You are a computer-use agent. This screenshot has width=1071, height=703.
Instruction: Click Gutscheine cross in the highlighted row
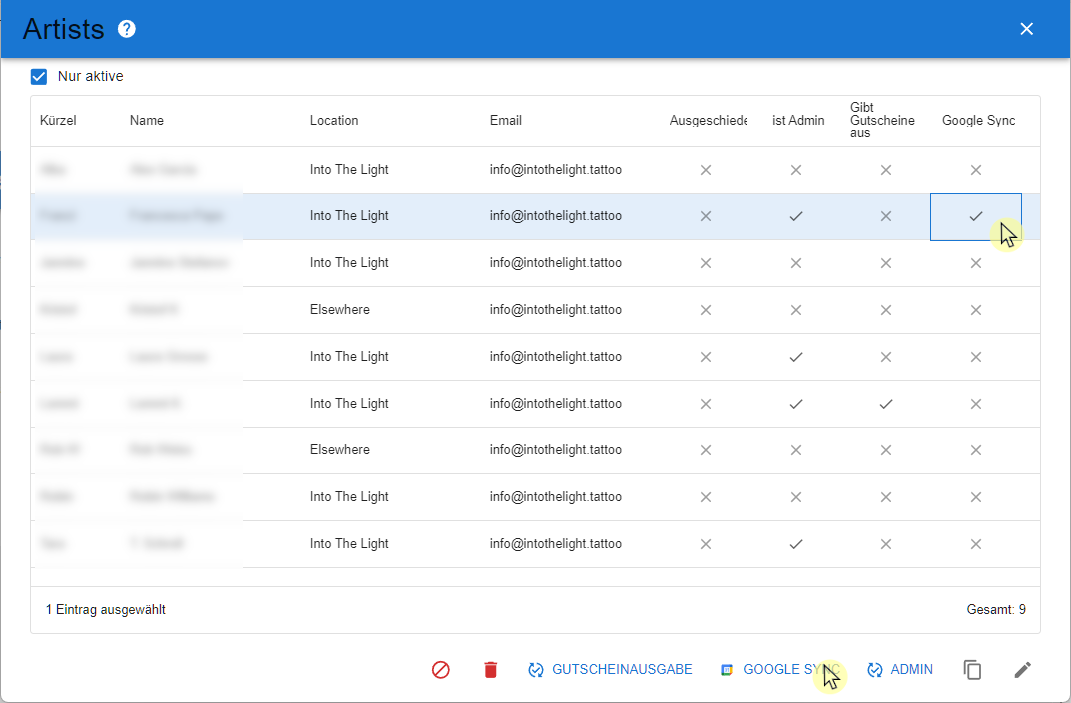coord(885,217)
